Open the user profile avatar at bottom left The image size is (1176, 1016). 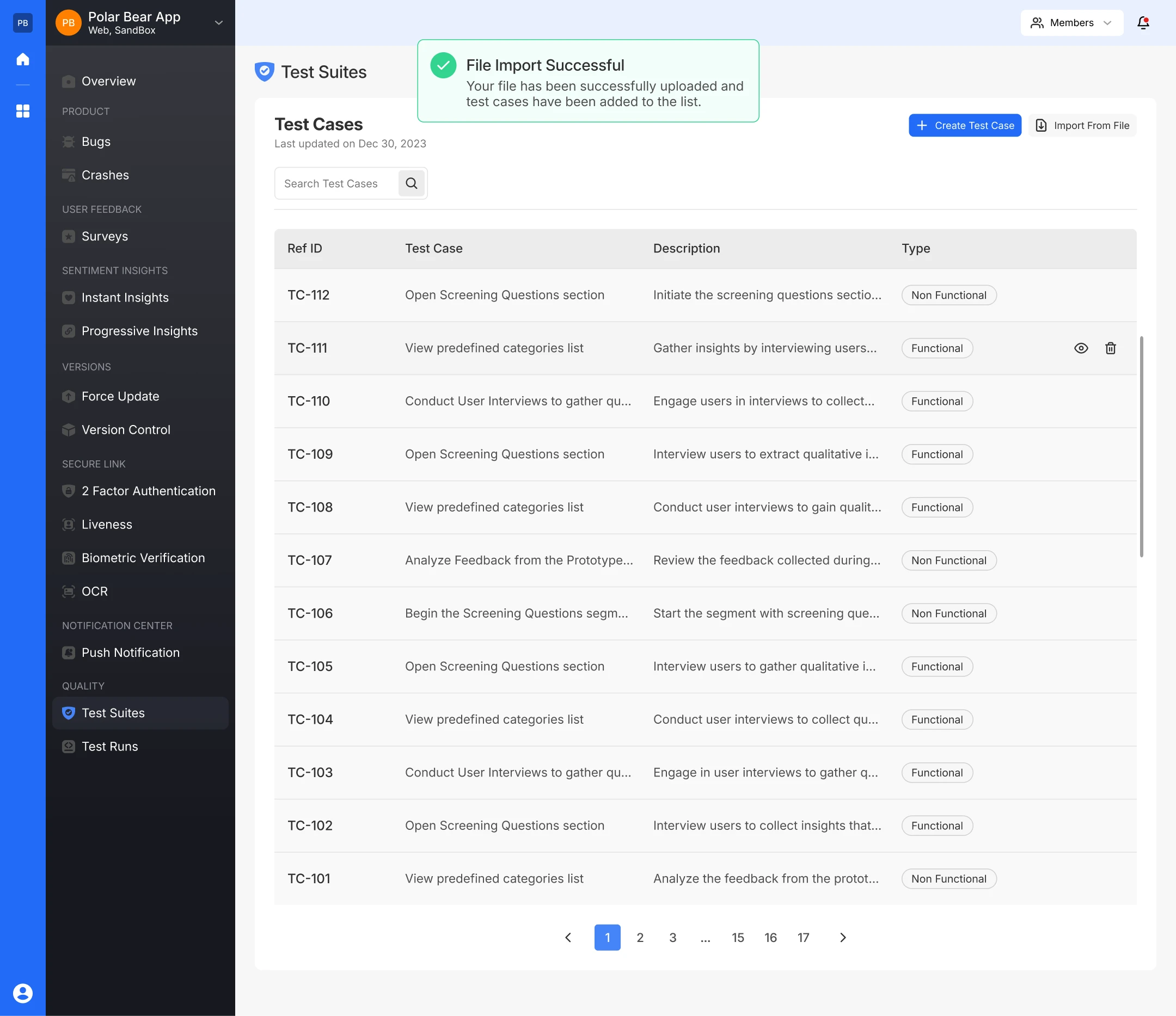23,993
